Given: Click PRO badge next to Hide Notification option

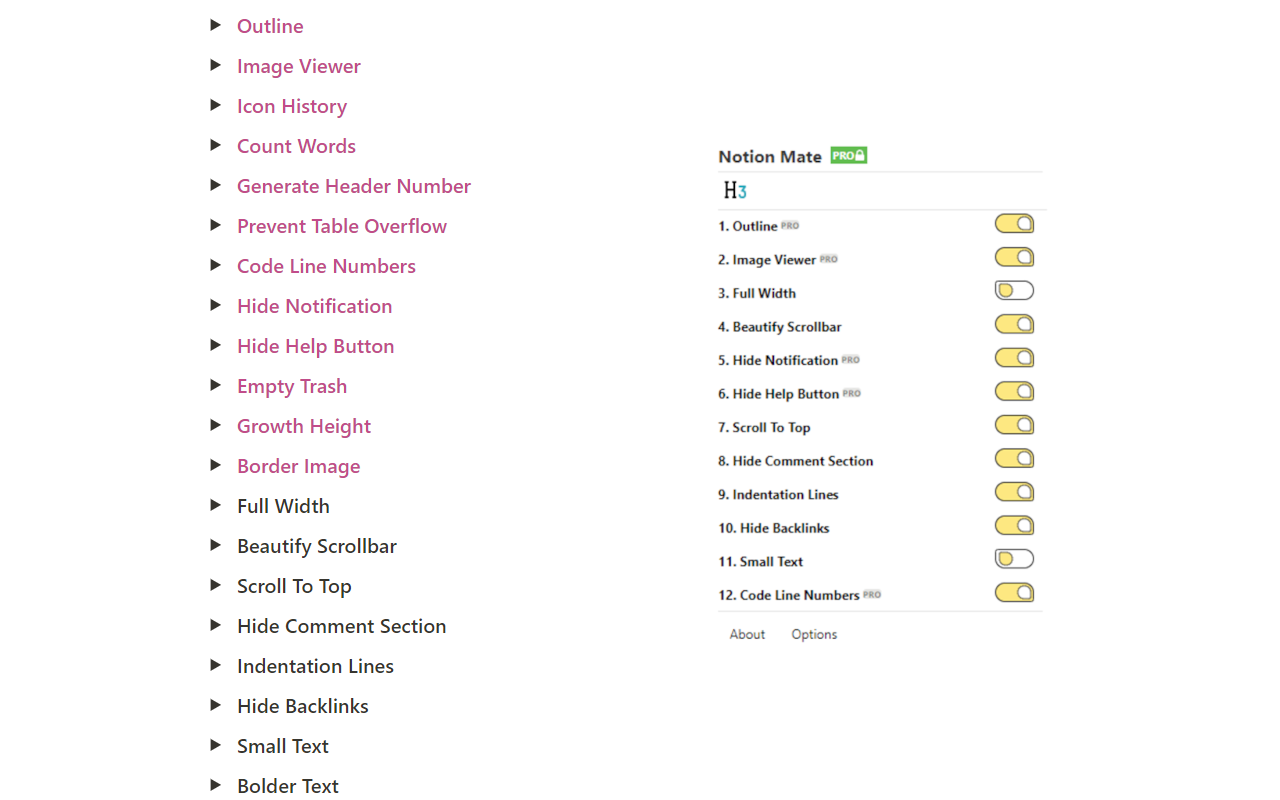Looking at the screenshot, I should [x=851, y=360].
